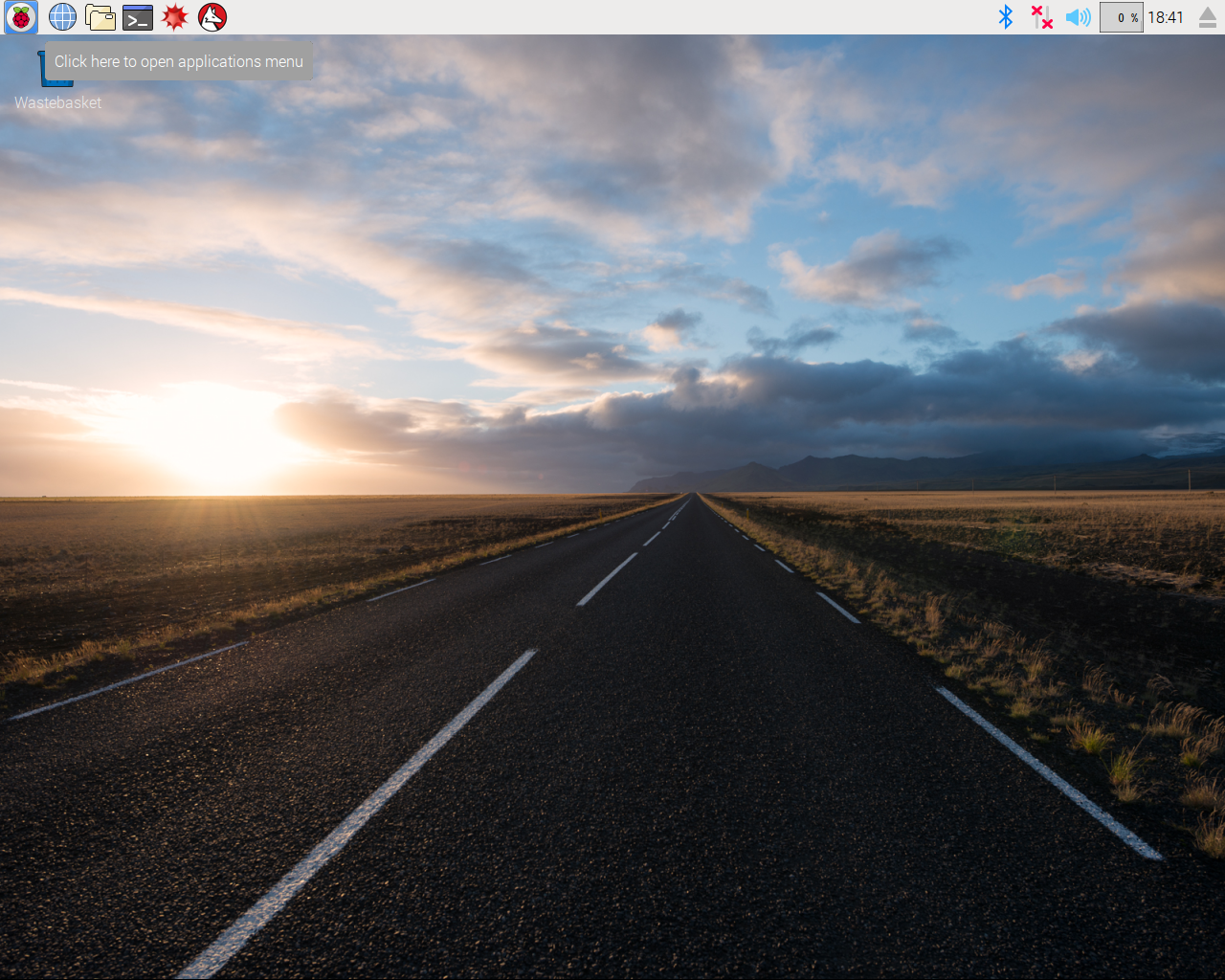The image size is (1225, 980).
Task: Click the 'open applications menu' tooltip
Action: [x=179, y=61]
